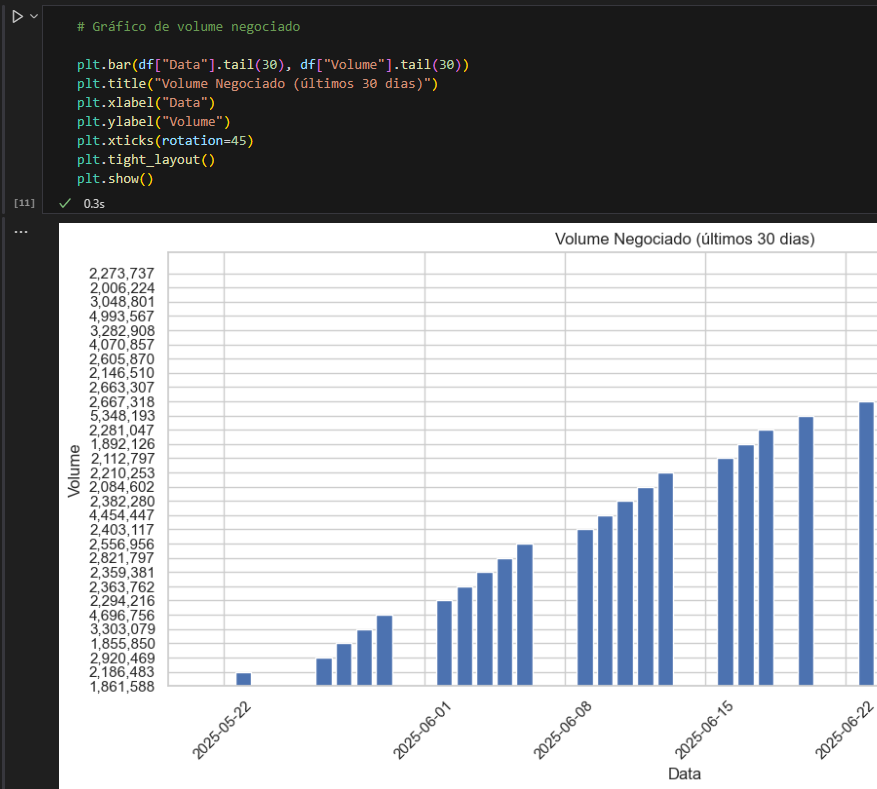Open the cell output more actions menu
The image size is (877, 789).
(21, 231)
